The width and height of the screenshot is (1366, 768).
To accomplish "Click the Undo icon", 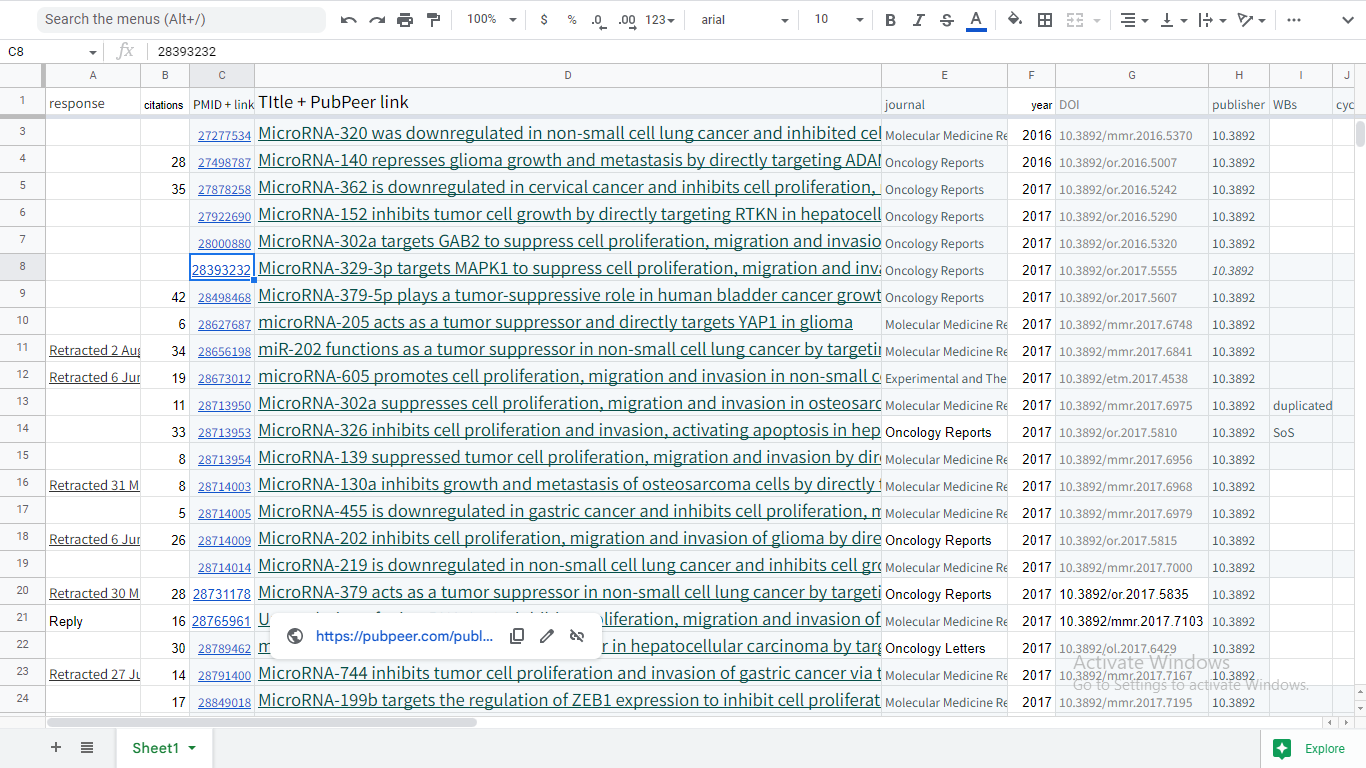I will pos(348,20).
